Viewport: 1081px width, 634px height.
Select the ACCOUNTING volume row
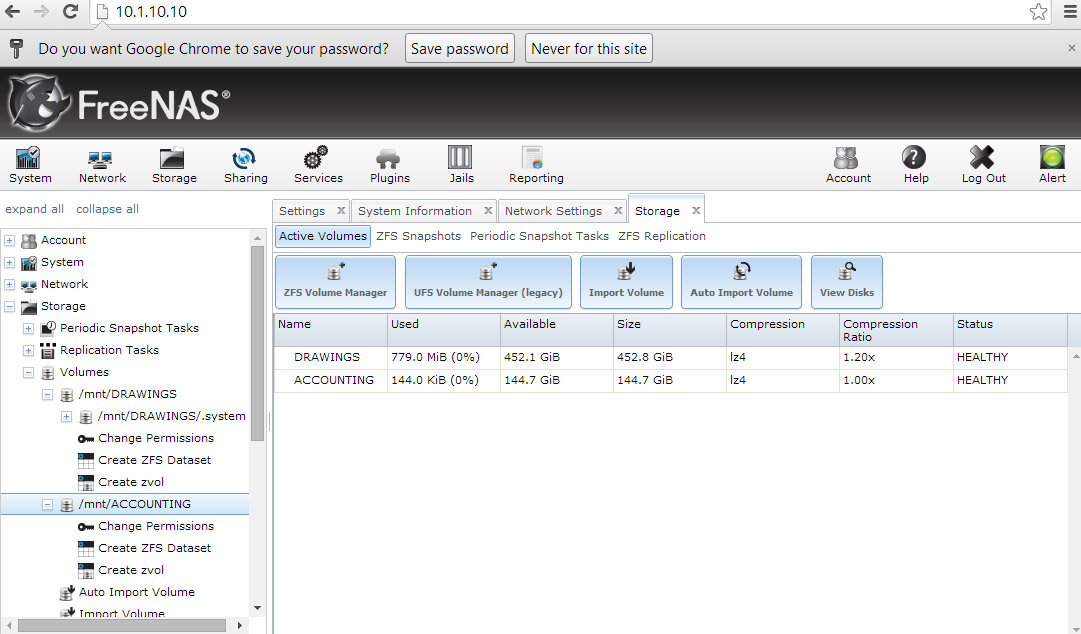point(670,380)
